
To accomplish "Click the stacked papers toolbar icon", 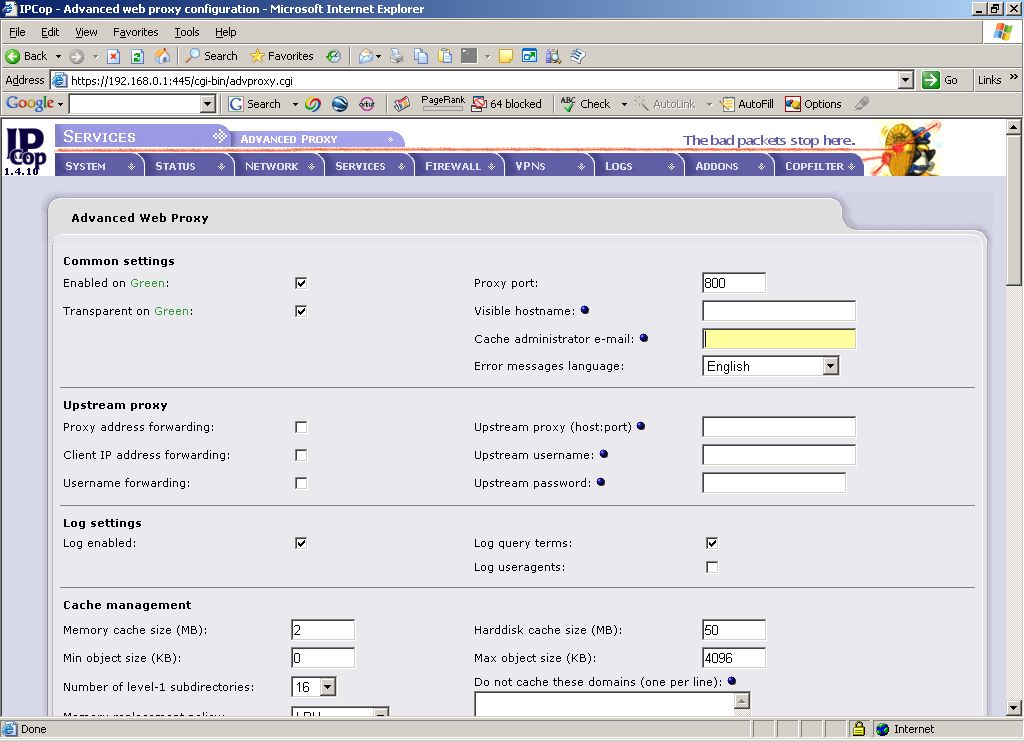I will click(x=577, y=56).
